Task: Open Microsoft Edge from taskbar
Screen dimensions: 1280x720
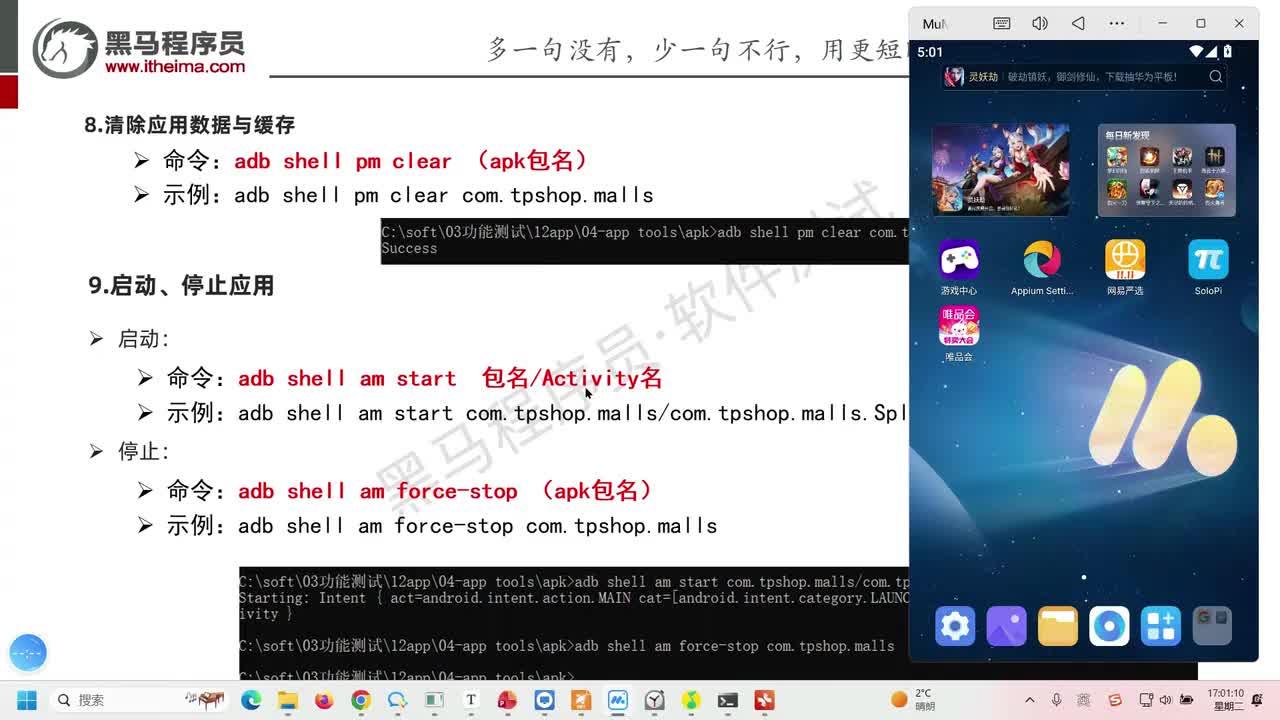Action: tap(250, 700)
